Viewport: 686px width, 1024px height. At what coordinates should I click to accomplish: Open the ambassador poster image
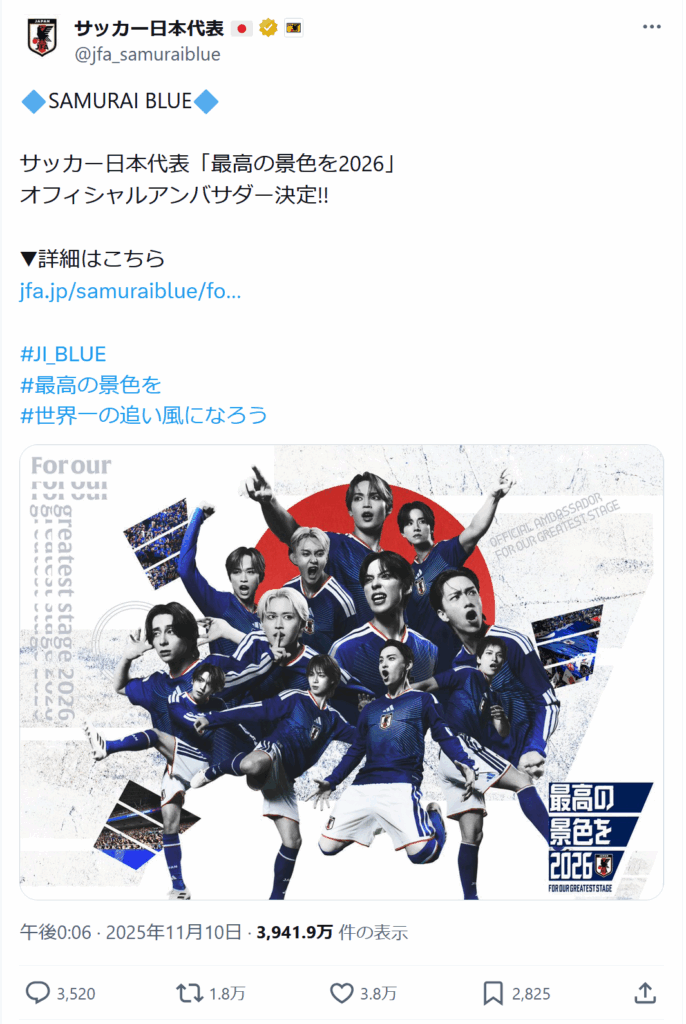click(x=342, y=672)
